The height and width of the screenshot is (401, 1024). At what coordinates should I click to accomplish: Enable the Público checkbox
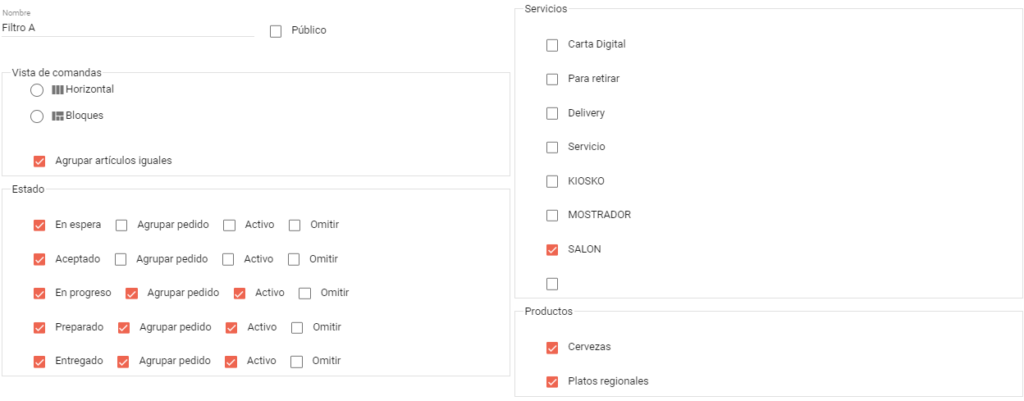(x=276, y=31)
